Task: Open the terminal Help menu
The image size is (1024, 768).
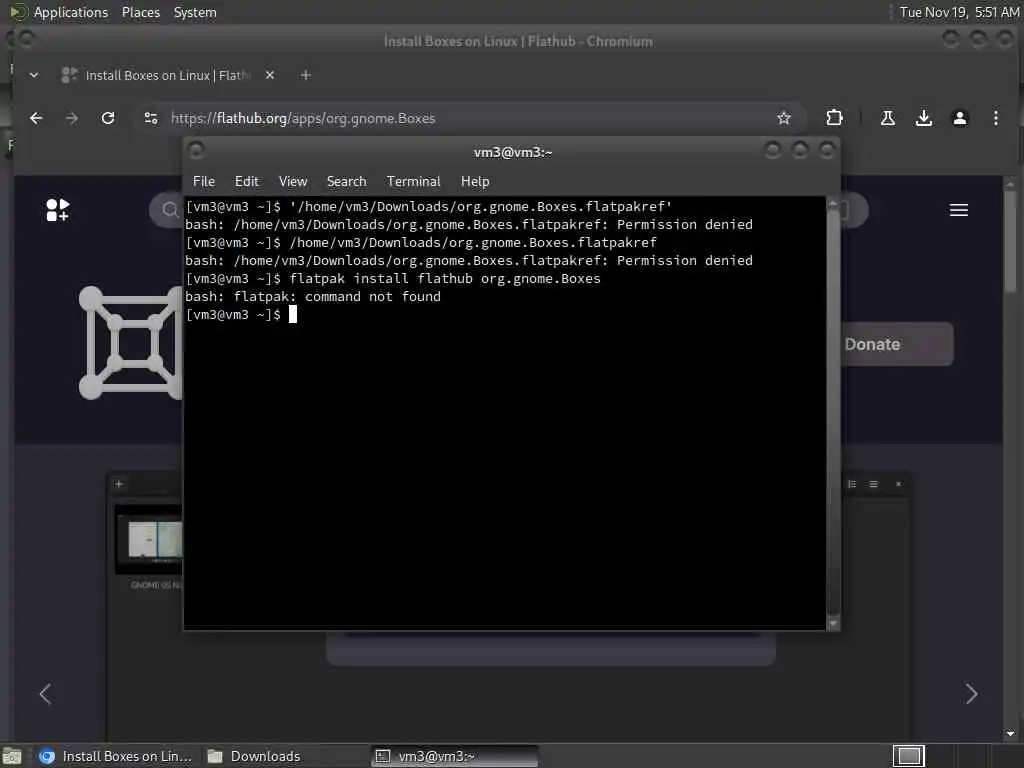Action: (475, 182)
